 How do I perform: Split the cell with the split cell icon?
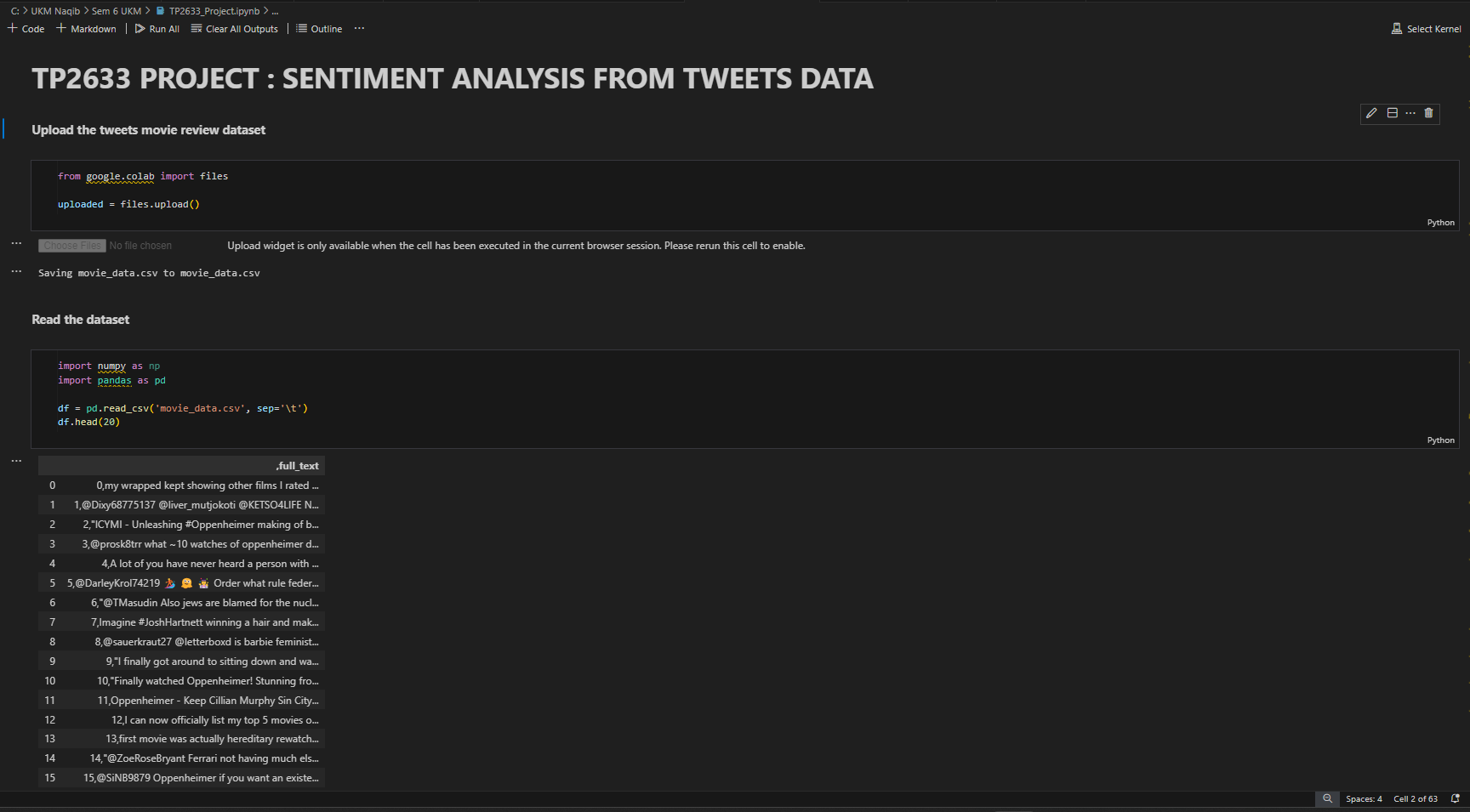click(x=1392, y=113)
